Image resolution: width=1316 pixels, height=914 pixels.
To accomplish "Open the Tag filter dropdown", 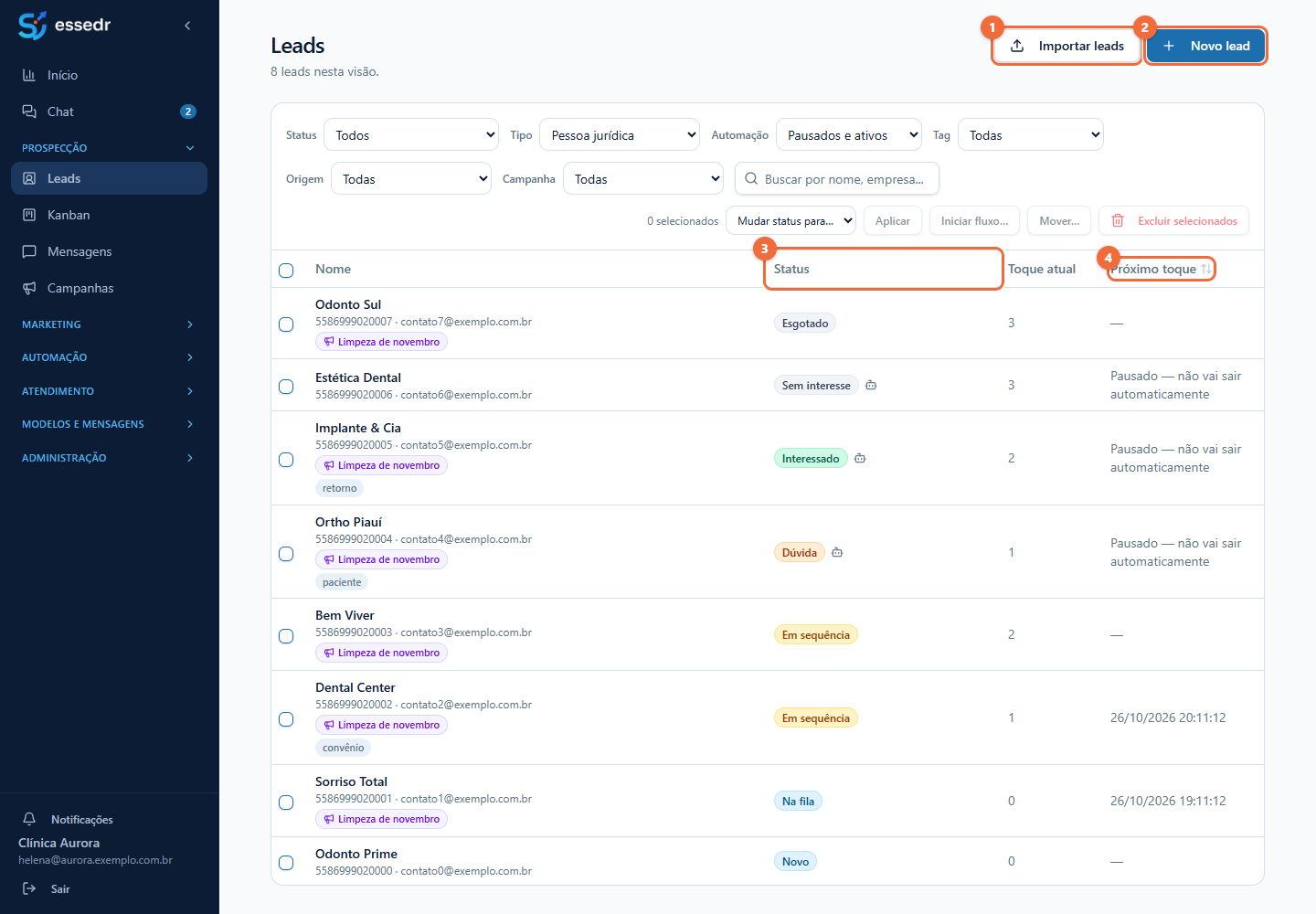I will [1031, 135].
